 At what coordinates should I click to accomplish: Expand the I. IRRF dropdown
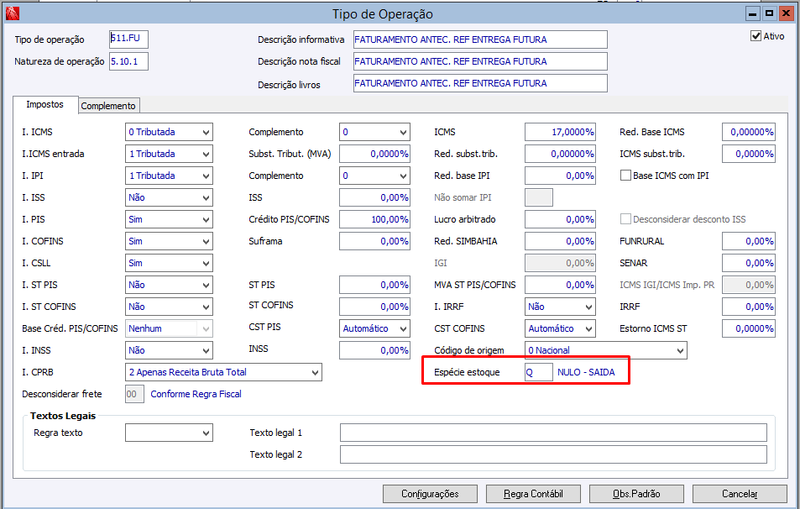[560, 307]
